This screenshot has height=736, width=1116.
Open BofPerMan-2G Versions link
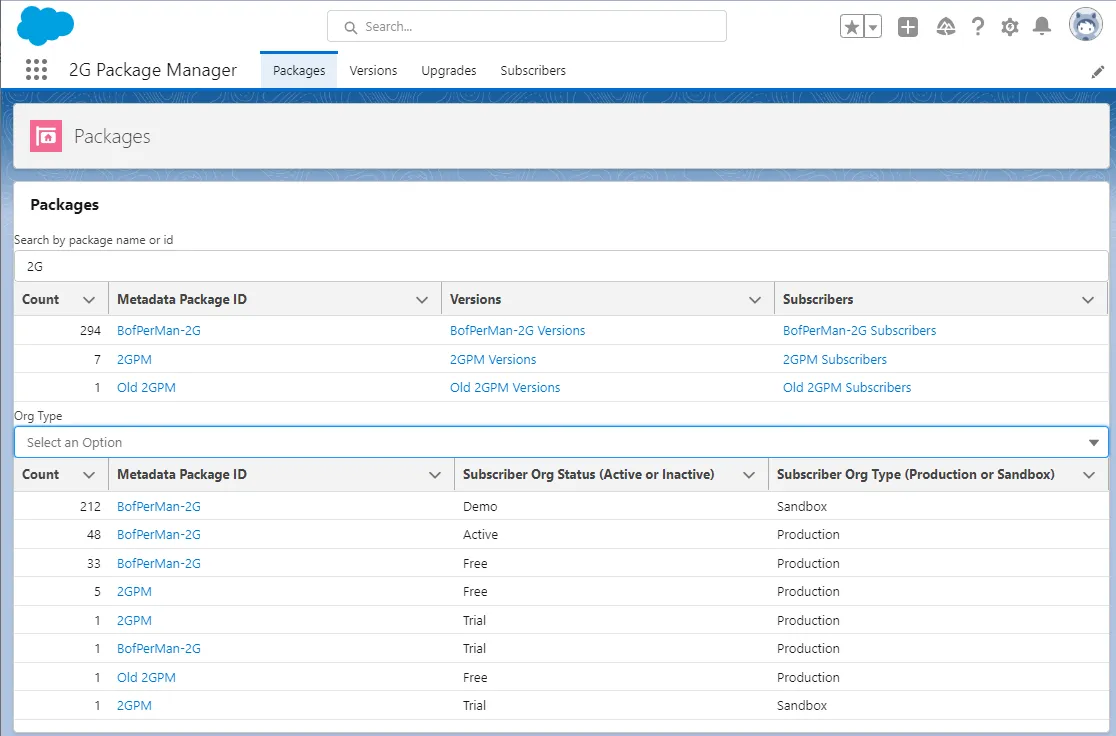coord(517,330)
